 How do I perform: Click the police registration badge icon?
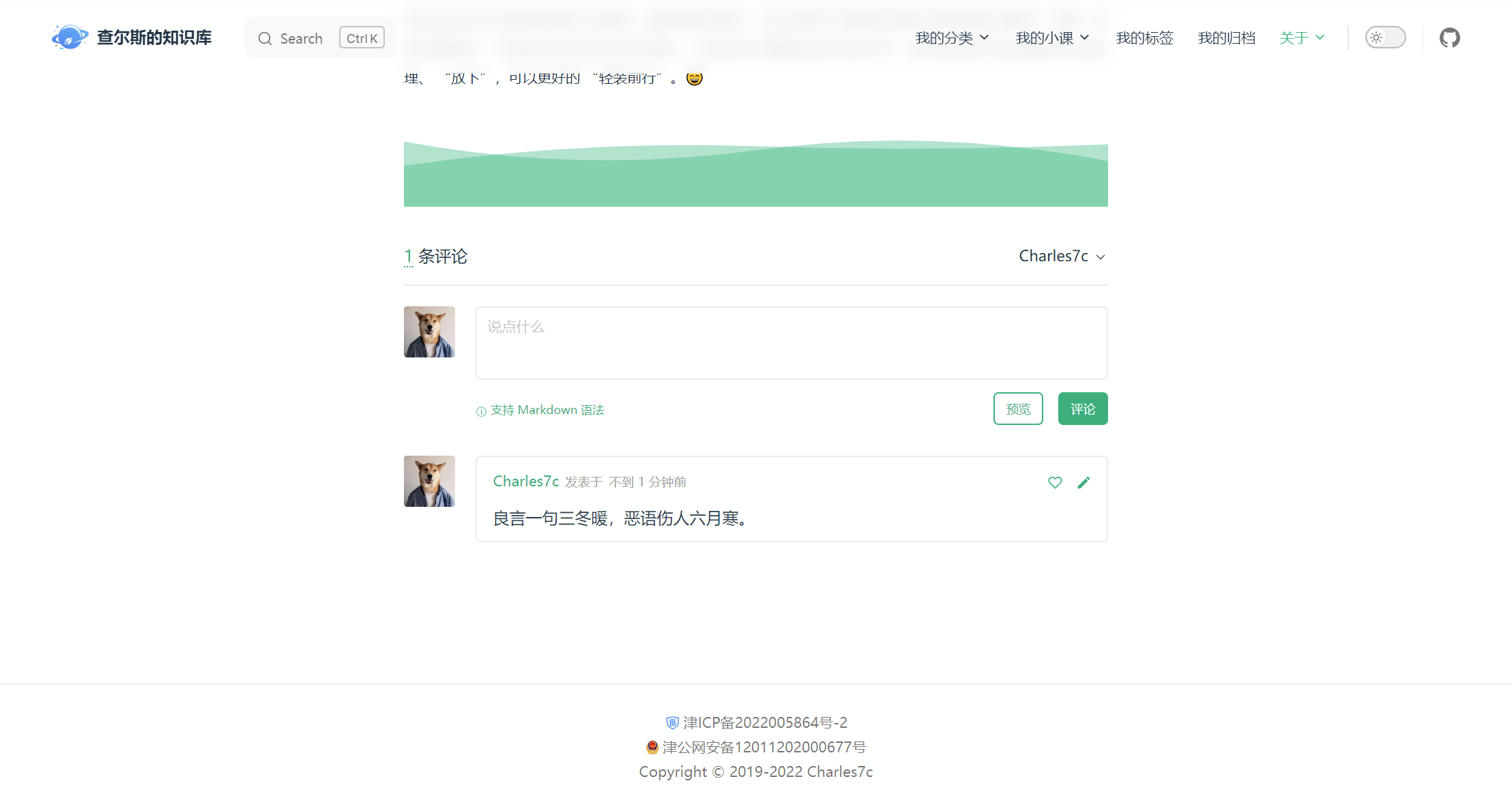652,748
